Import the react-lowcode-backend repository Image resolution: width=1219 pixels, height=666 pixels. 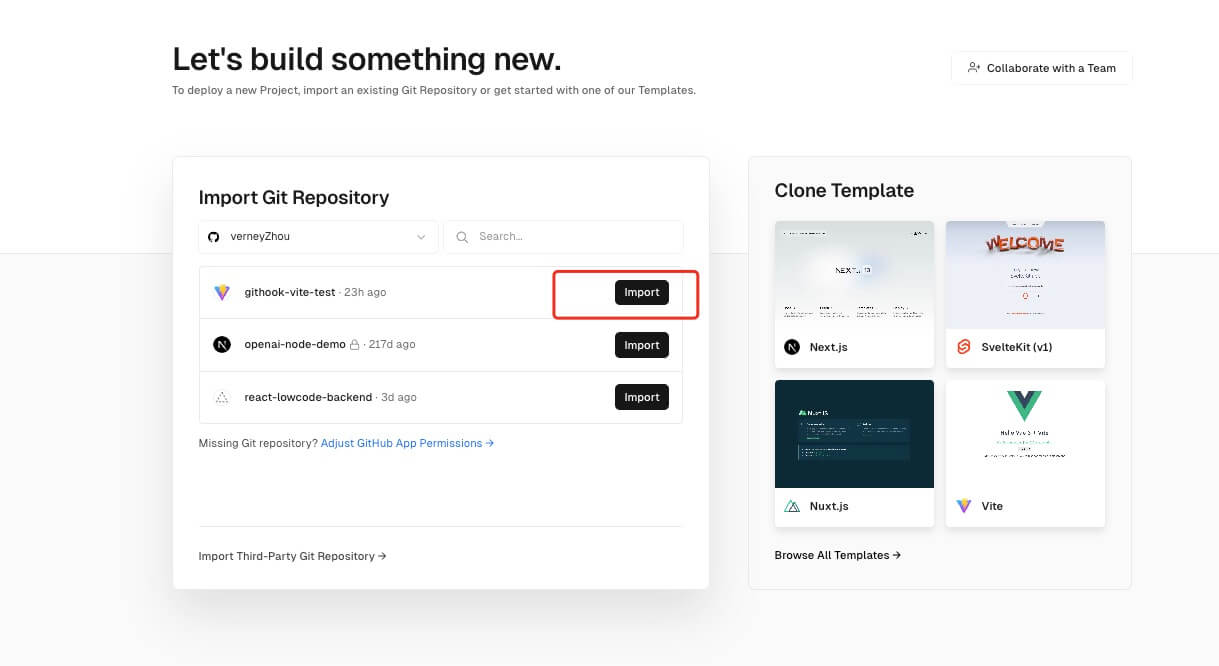[x=641, y=397]
